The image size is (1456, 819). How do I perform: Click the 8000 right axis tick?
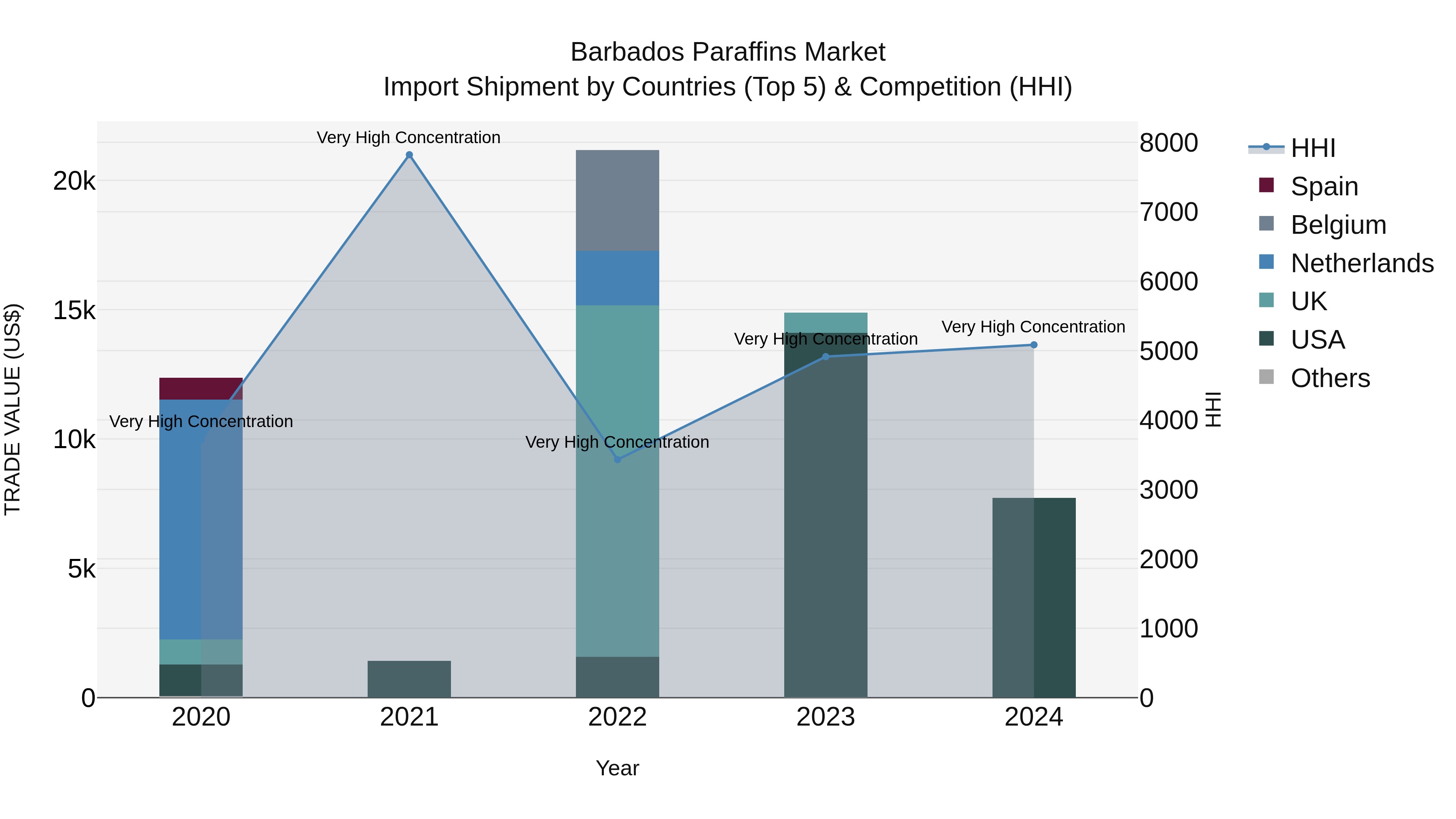(1169, 143)
